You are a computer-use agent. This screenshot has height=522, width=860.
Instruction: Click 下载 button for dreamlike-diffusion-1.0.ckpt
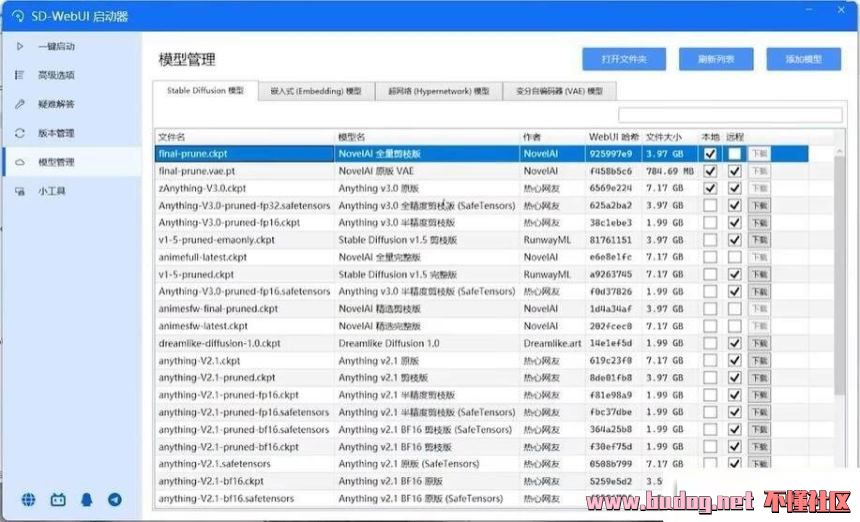click(x=760, y=344)
